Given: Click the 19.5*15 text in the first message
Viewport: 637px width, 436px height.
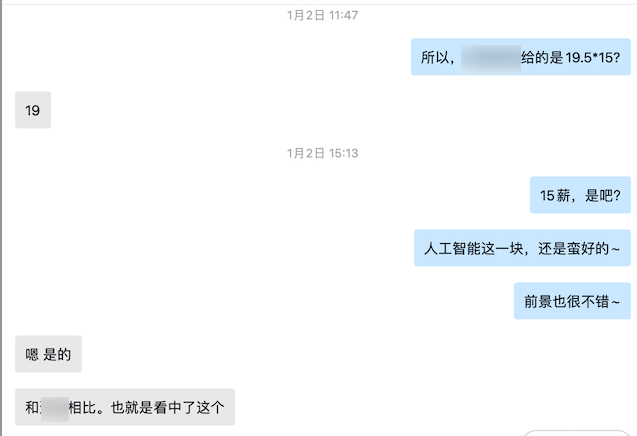Looking at the screenshot, I should tap(592, 58).
